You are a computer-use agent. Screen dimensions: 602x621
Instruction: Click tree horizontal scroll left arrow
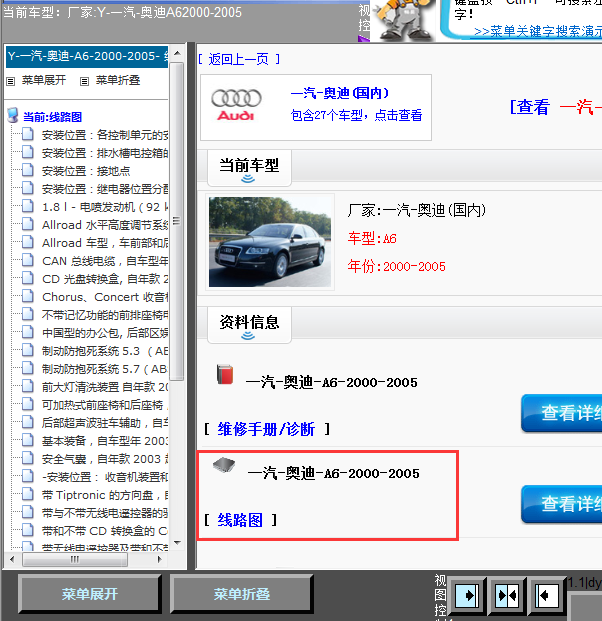pyautogui.click(x=12, y=559)
